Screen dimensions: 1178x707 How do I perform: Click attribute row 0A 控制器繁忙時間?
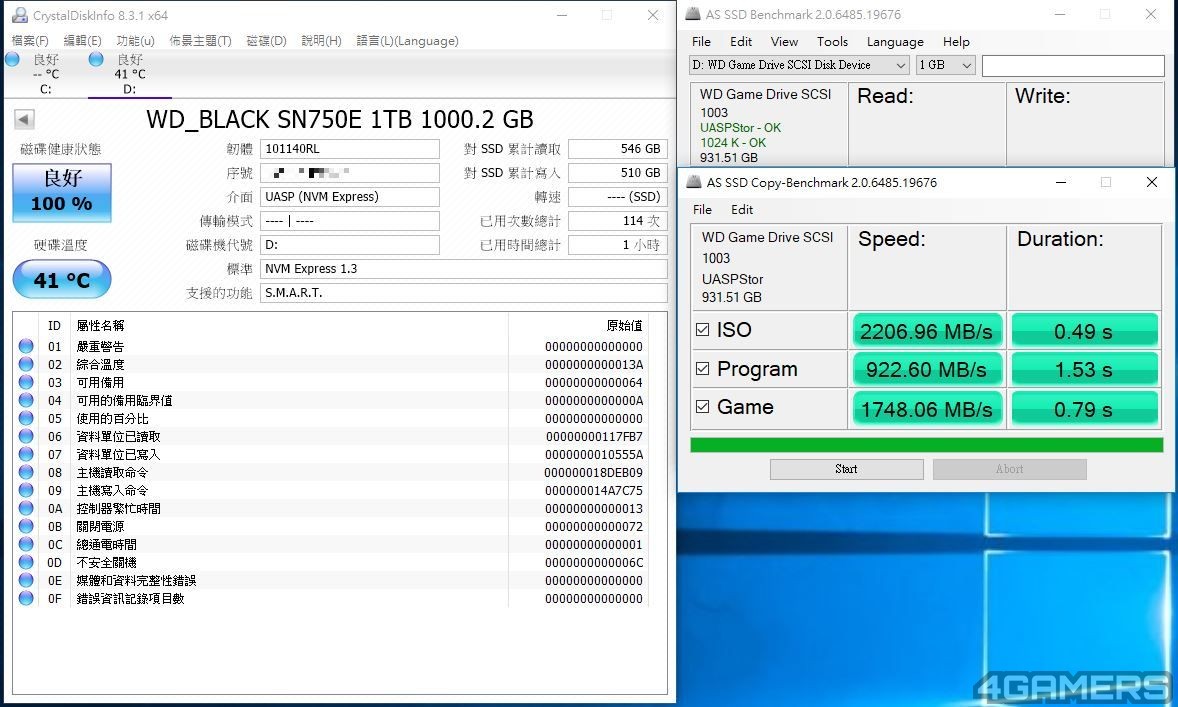[x=331, y=509]
